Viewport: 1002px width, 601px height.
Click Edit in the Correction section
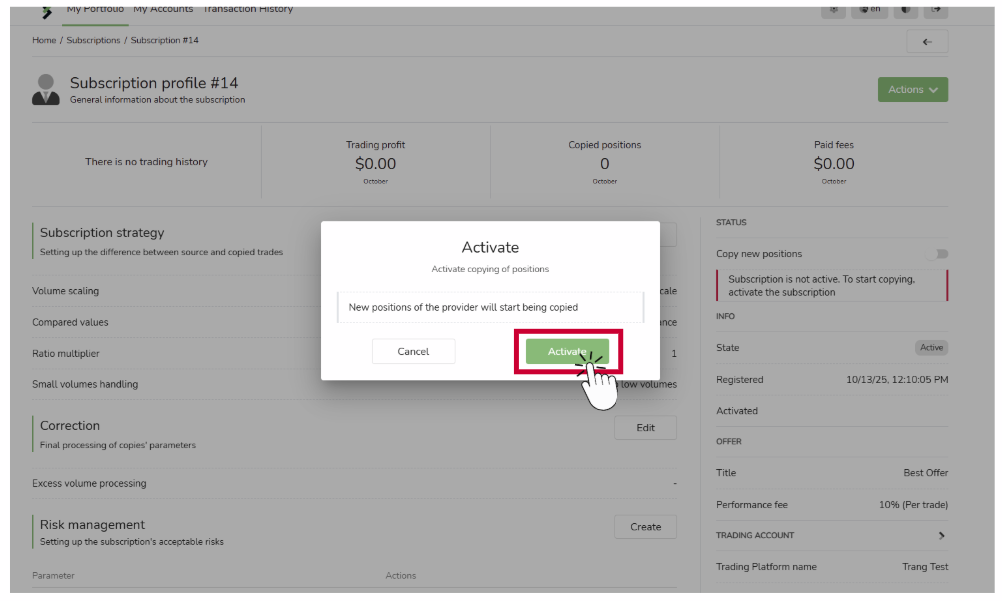click(x=645, y=428)
